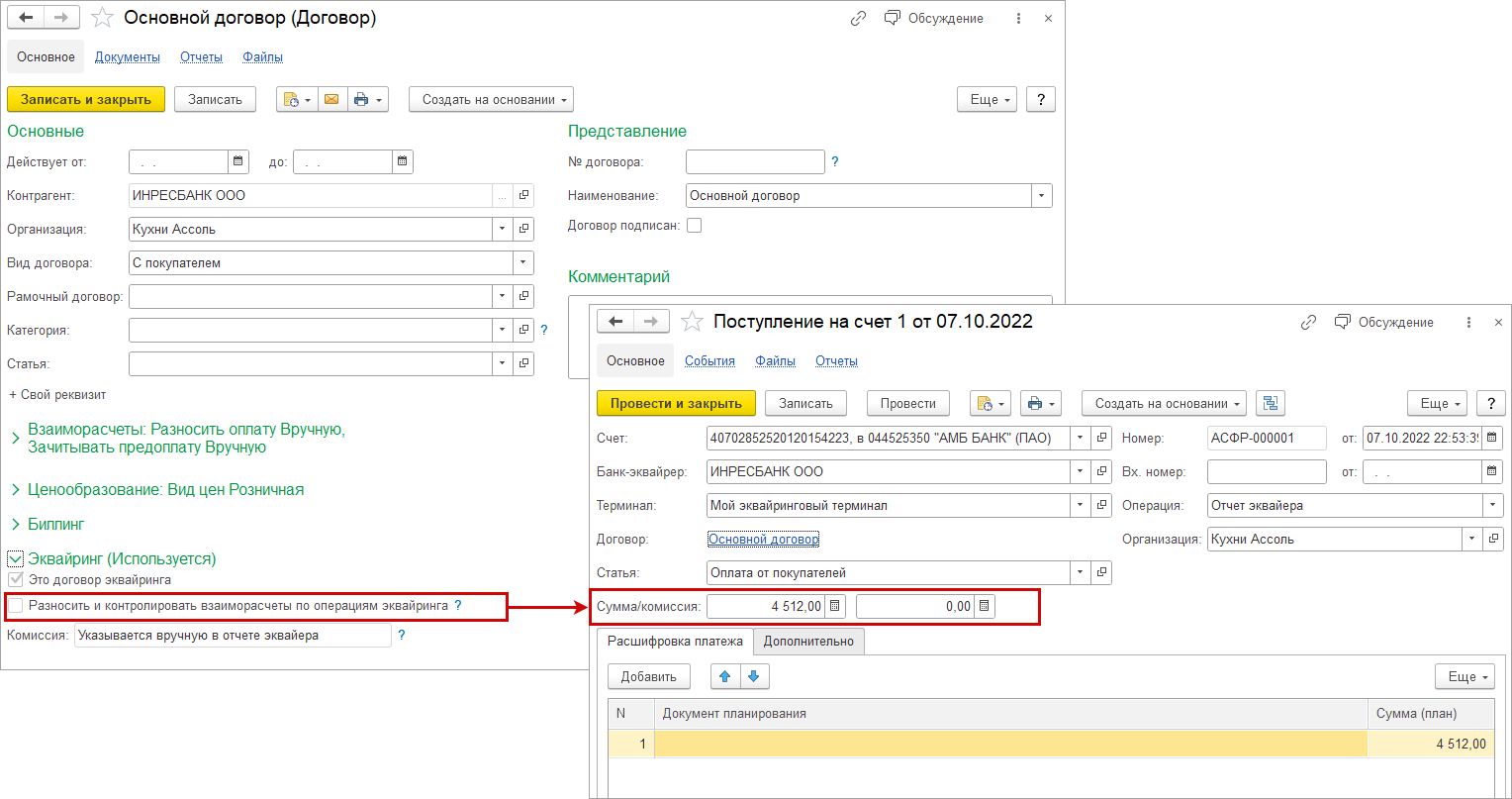The width and height of the screenshot is (1512, 799).
Task: Show help hint for № договора
Action: click(835, 161)
